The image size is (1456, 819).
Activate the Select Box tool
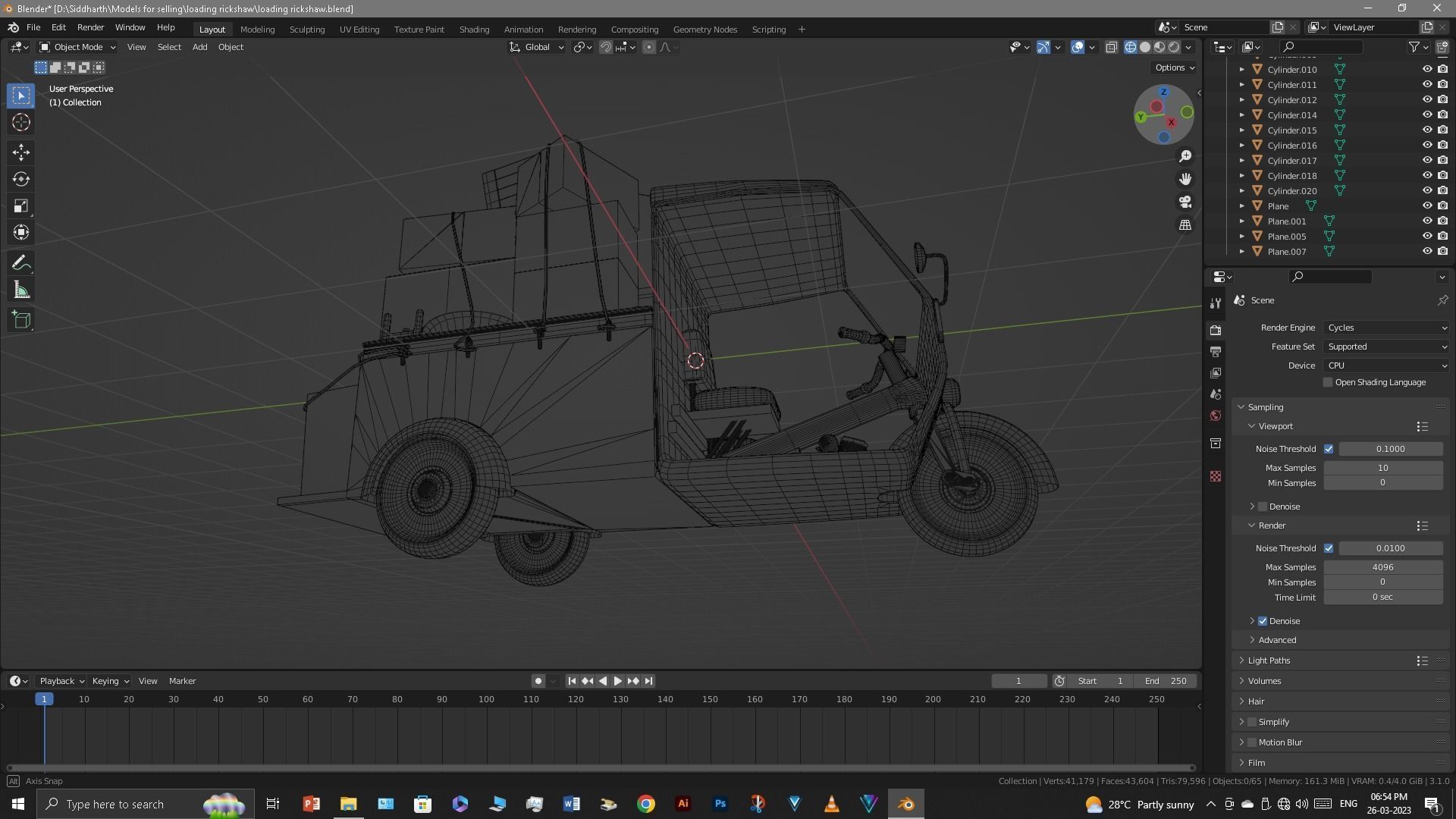(21, 96)
